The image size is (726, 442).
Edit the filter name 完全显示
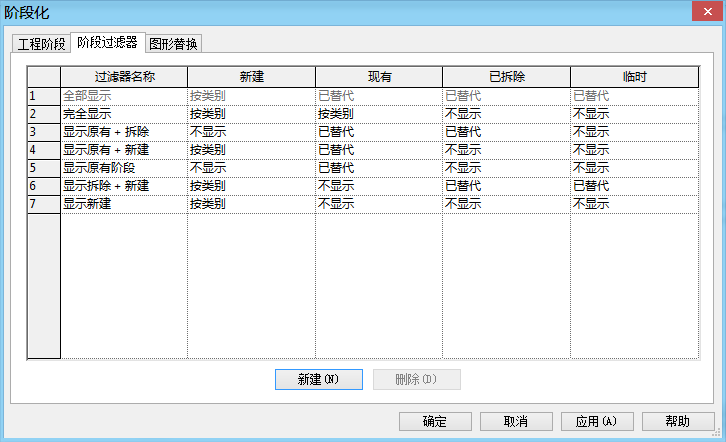point(124,114)
